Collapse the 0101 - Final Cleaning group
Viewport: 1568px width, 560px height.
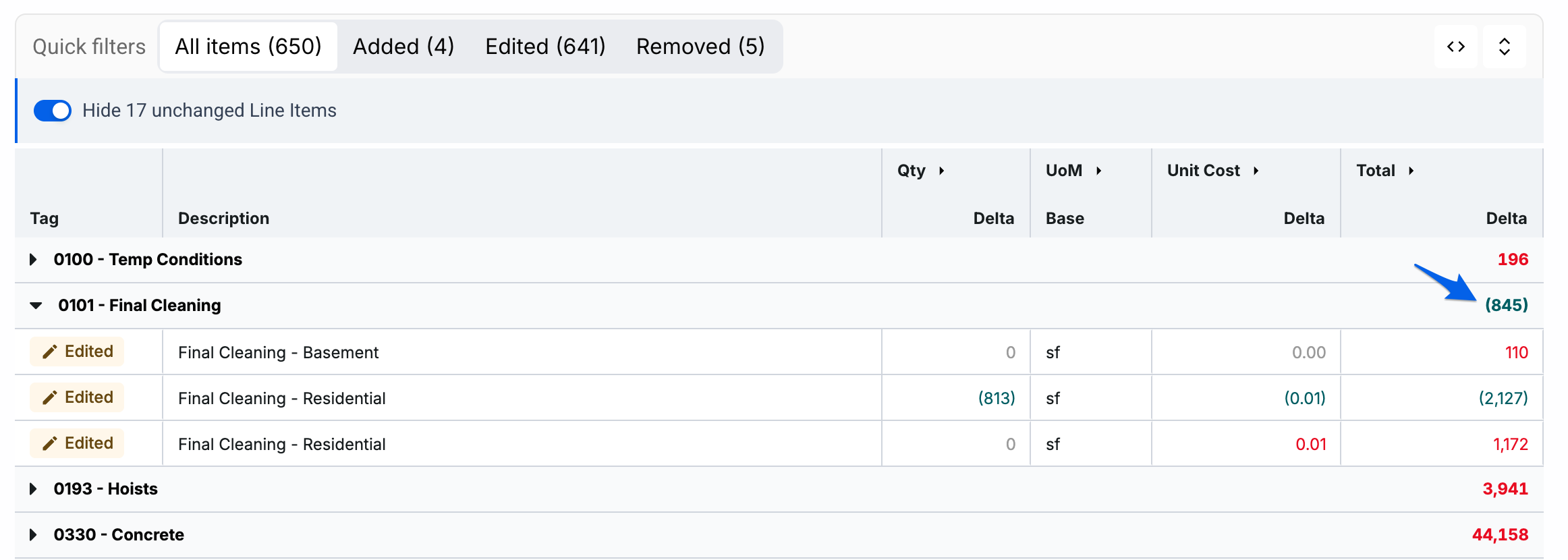coord(36,306)
